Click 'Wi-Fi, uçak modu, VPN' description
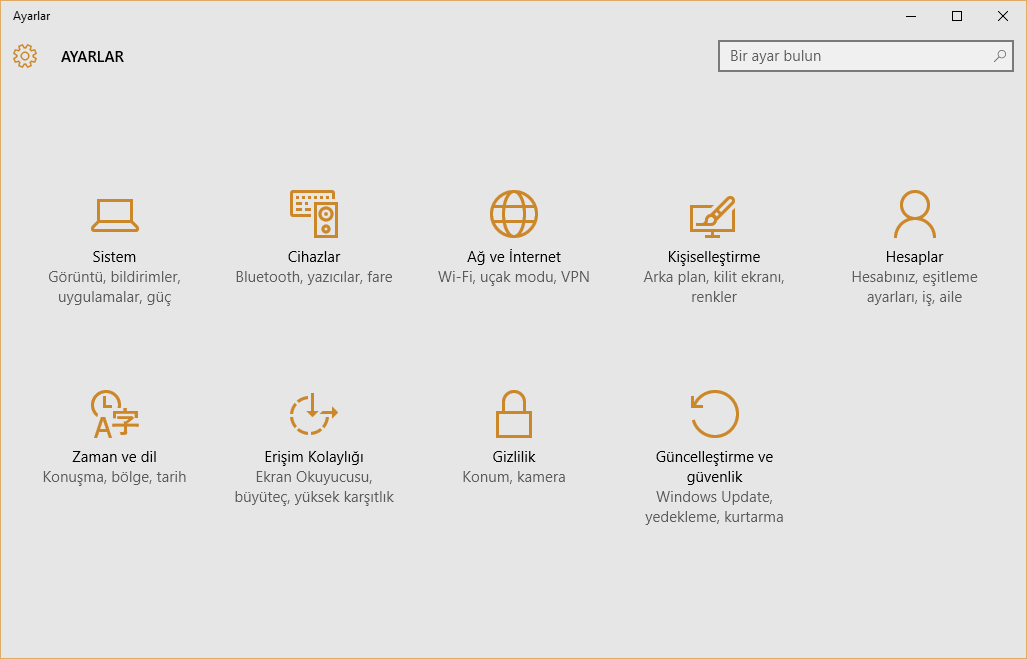The width and height of the screenshot is (1027, 659). pyautogui.click(x=514, y=277)
